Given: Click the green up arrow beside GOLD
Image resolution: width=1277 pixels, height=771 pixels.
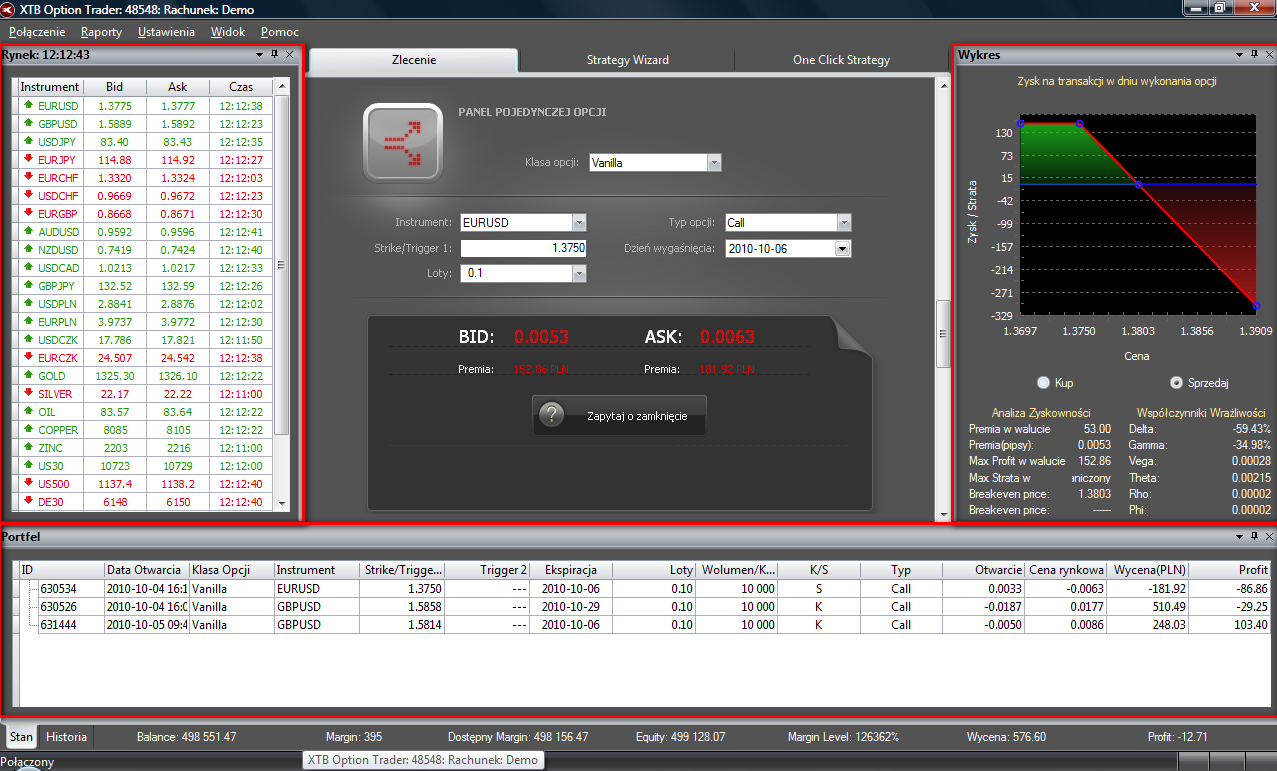Looking at the screenshot, I should tap(28, 375).
